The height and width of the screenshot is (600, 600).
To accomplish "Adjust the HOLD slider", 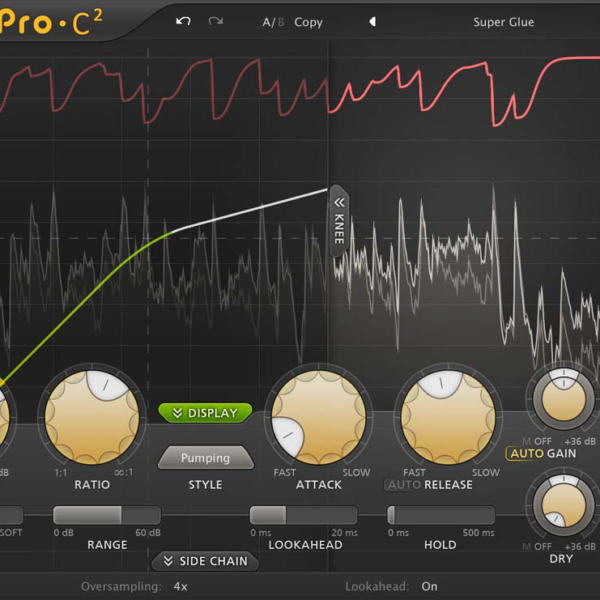I will click(441, 515).
